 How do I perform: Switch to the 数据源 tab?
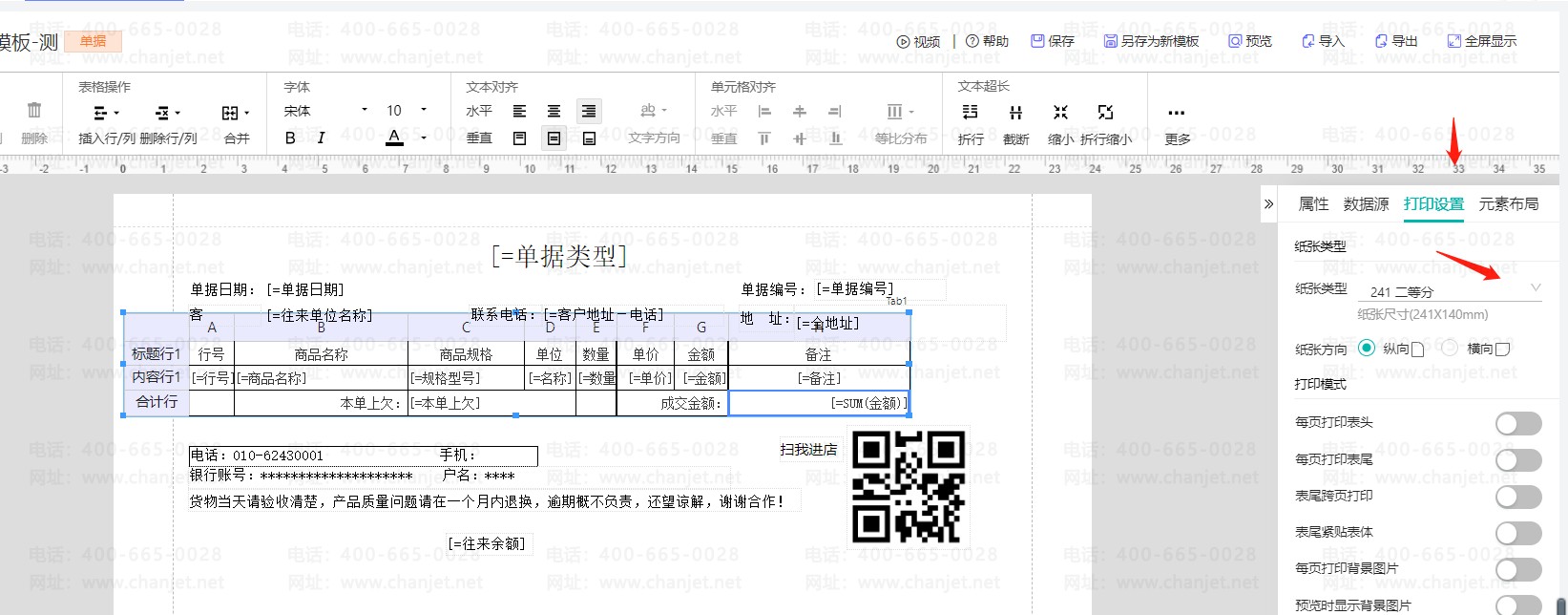1366,204
